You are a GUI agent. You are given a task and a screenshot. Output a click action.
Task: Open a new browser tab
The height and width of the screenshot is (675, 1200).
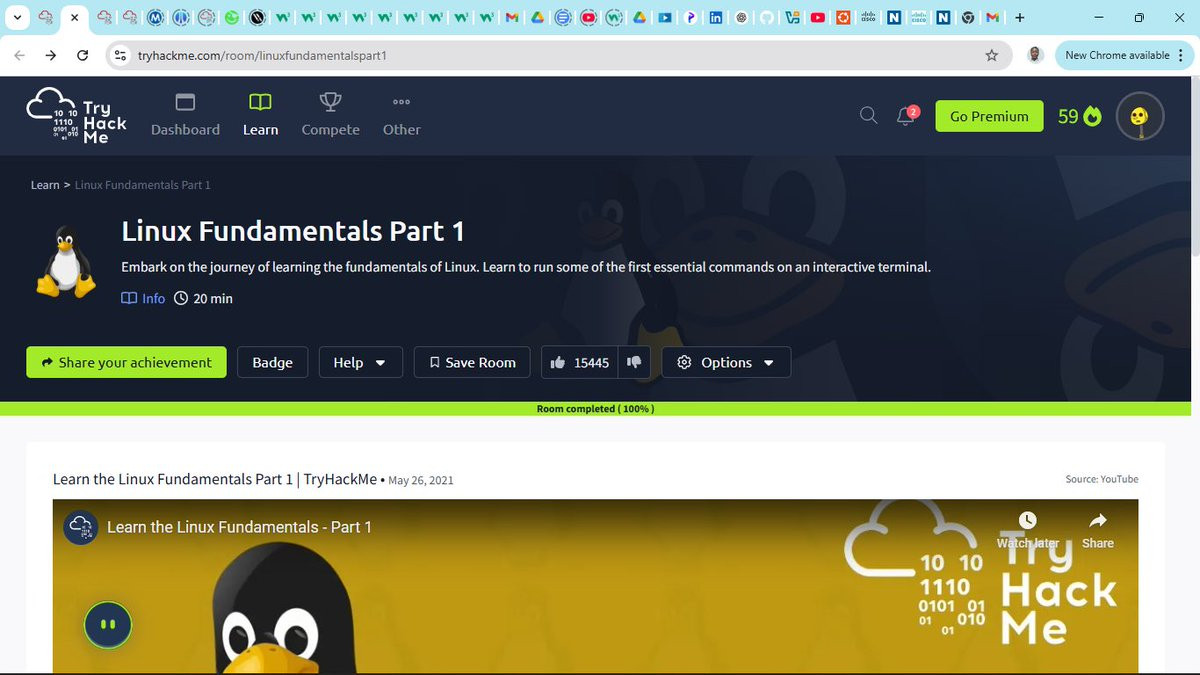tap(1020, 17)
